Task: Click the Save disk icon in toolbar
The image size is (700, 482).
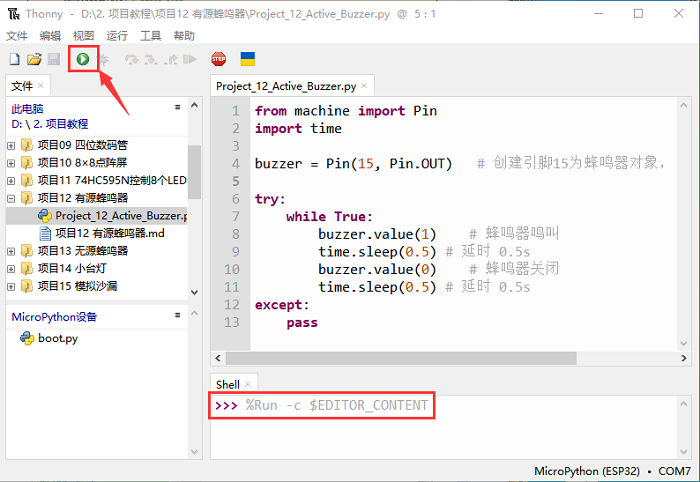Action: pyautogui.click(x=54, y=60)
